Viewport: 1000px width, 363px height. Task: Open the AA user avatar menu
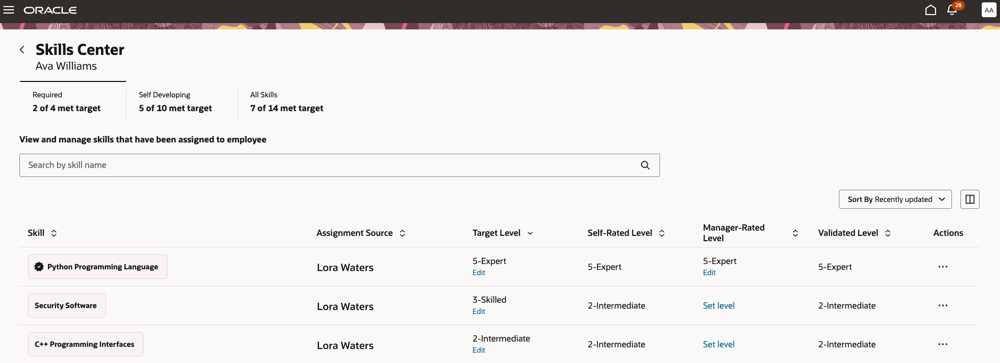tap(989, 10)
